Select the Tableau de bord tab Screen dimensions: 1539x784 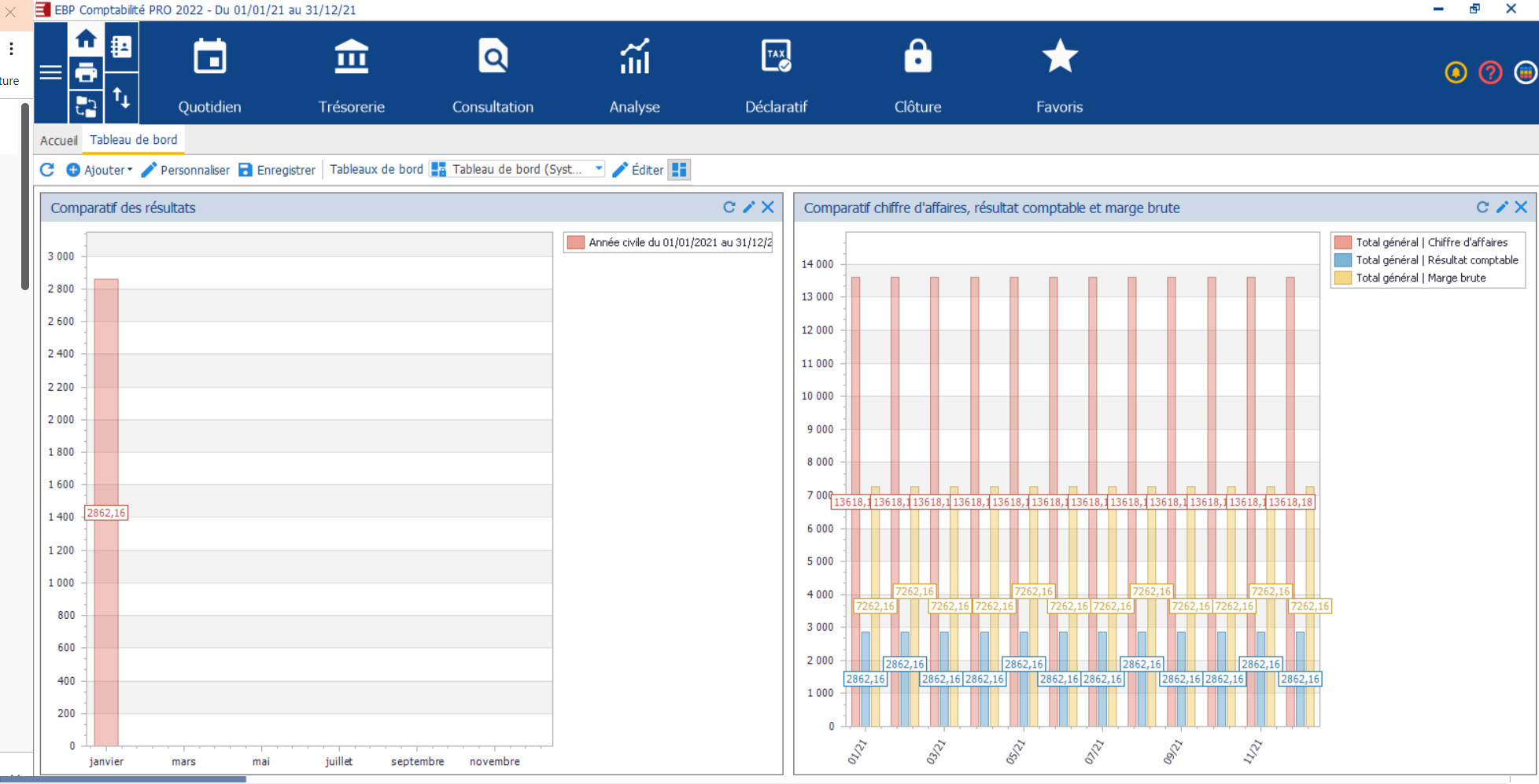tap(134, 139)
